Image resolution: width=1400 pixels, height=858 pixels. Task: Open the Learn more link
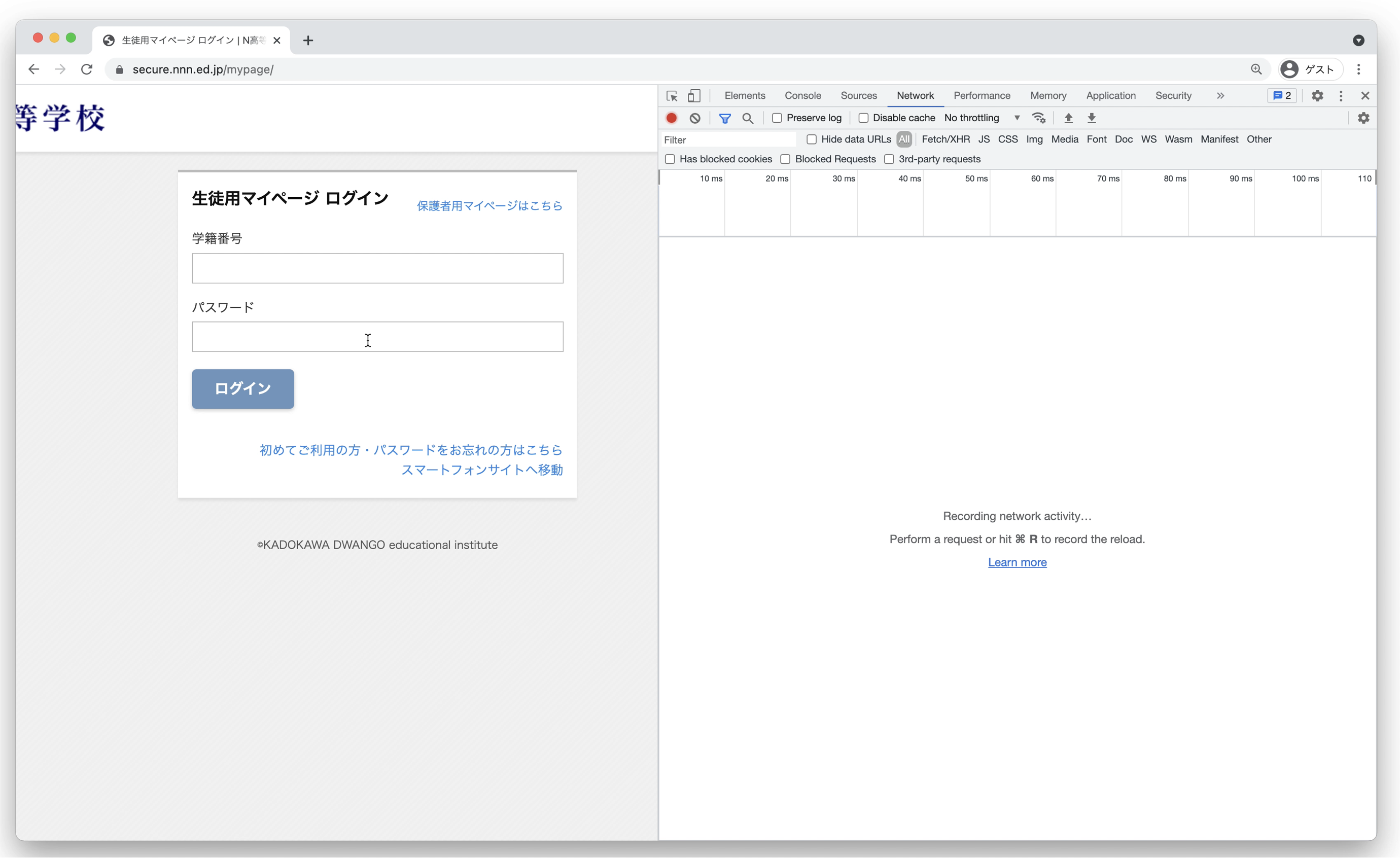tap(1017, 562)
